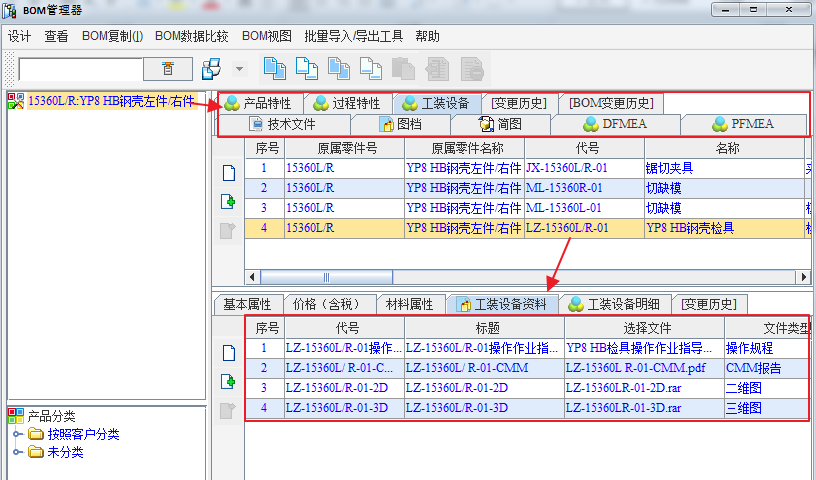Image resolution: width=816 pixels, height=480 pixels.
Task: Switch to the DFMEA tab
Action: click(x=616, y=125)
